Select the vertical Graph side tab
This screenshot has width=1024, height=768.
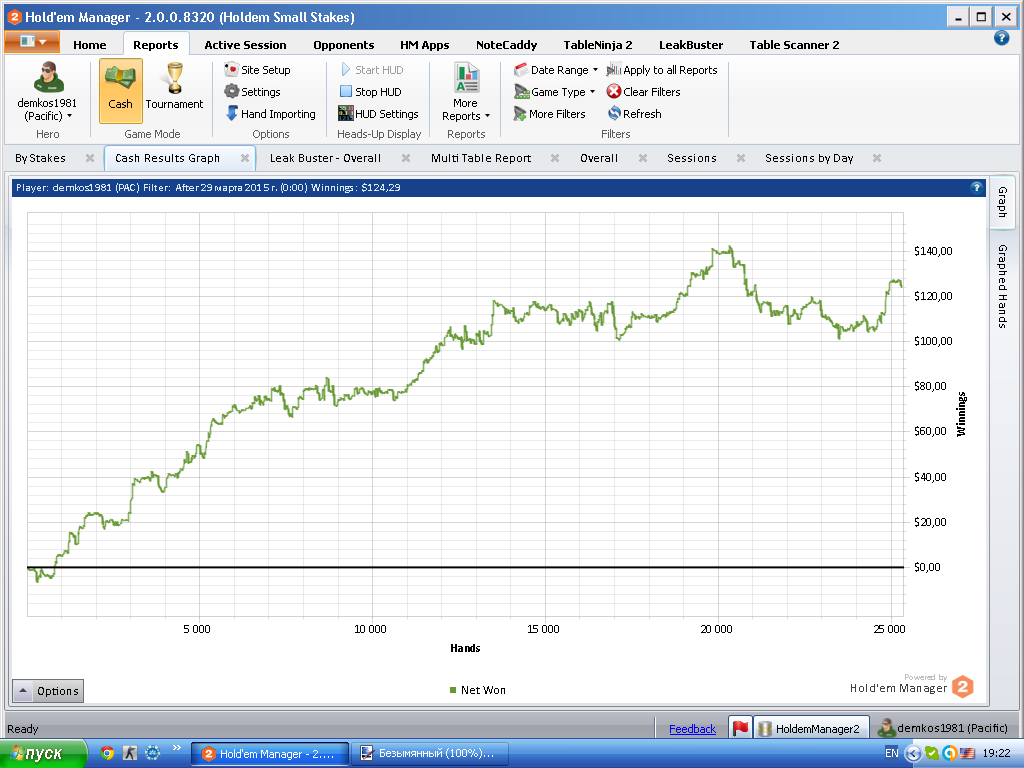point(1002,202)
